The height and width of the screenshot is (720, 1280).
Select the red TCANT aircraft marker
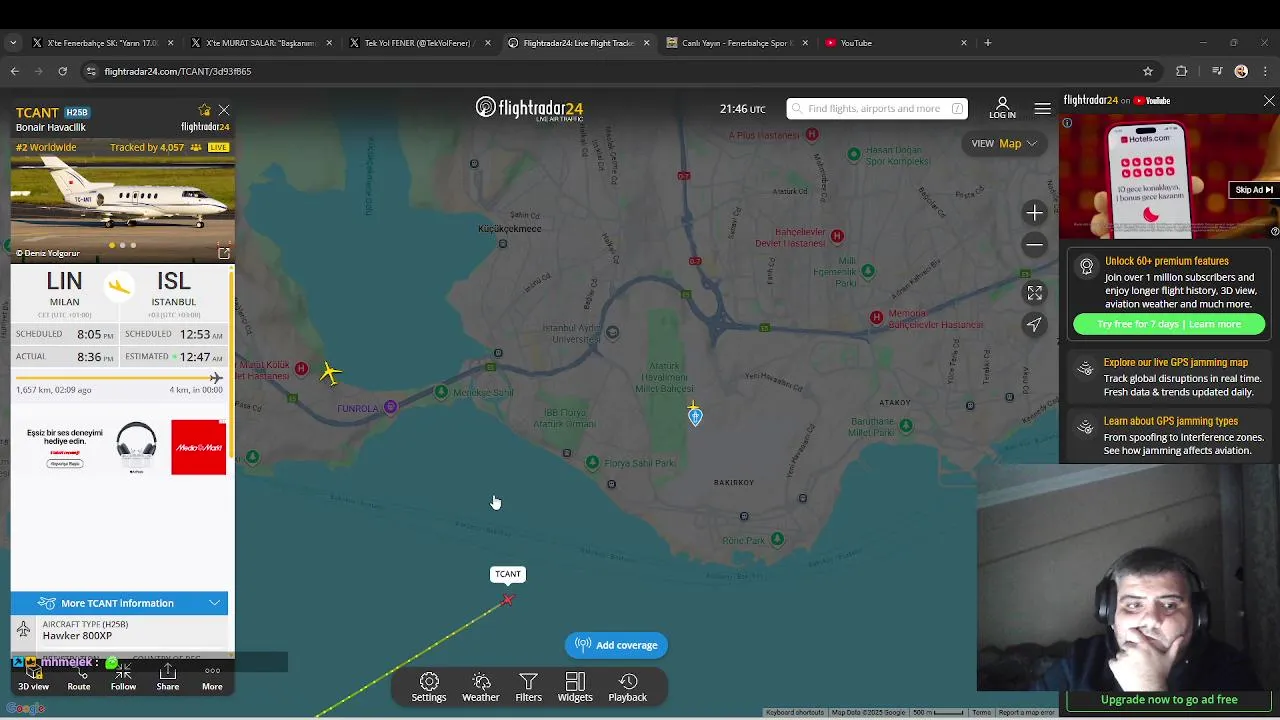click(x=508, y=600)
